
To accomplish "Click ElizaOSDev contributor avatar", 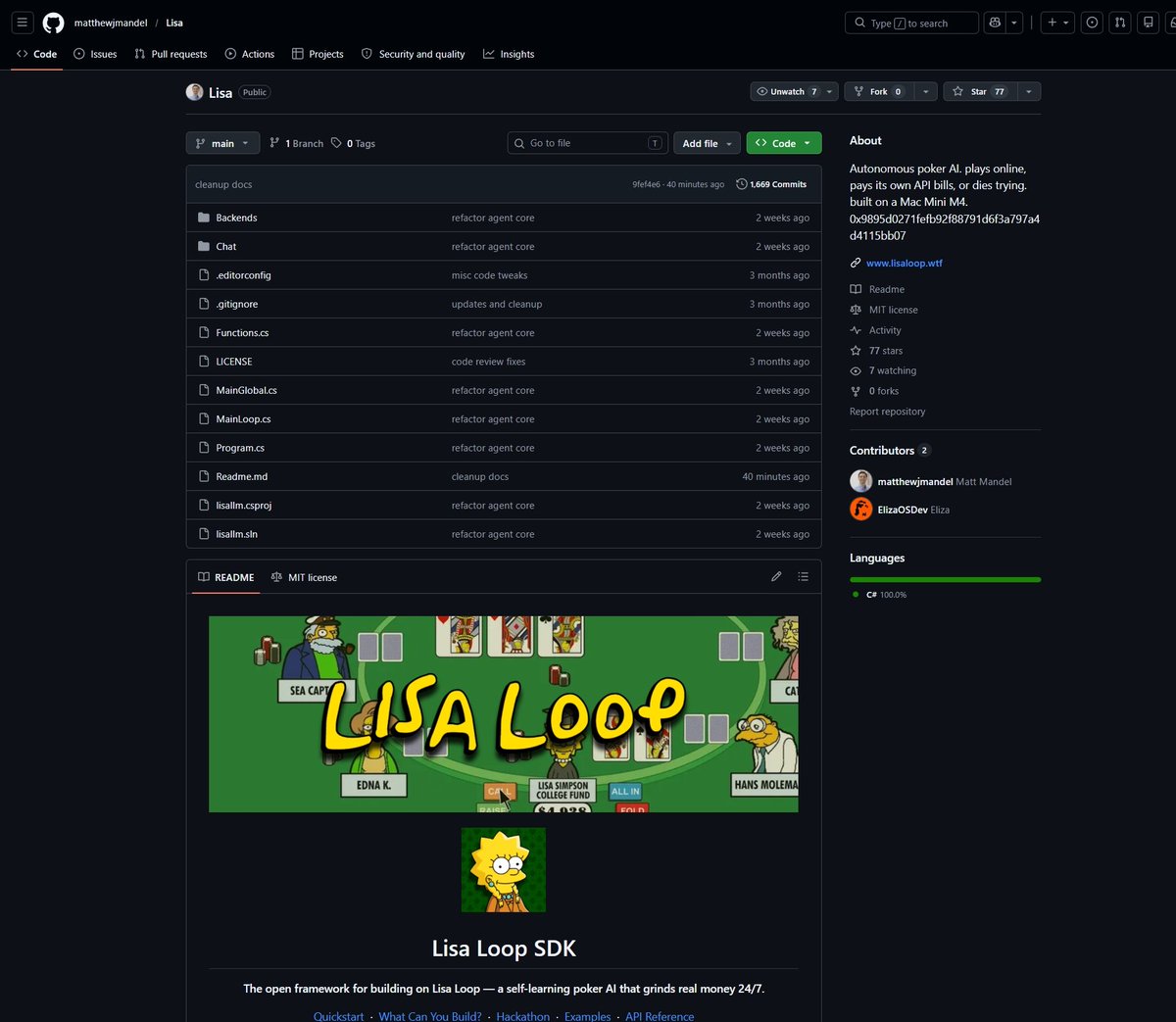I will 860,510.
